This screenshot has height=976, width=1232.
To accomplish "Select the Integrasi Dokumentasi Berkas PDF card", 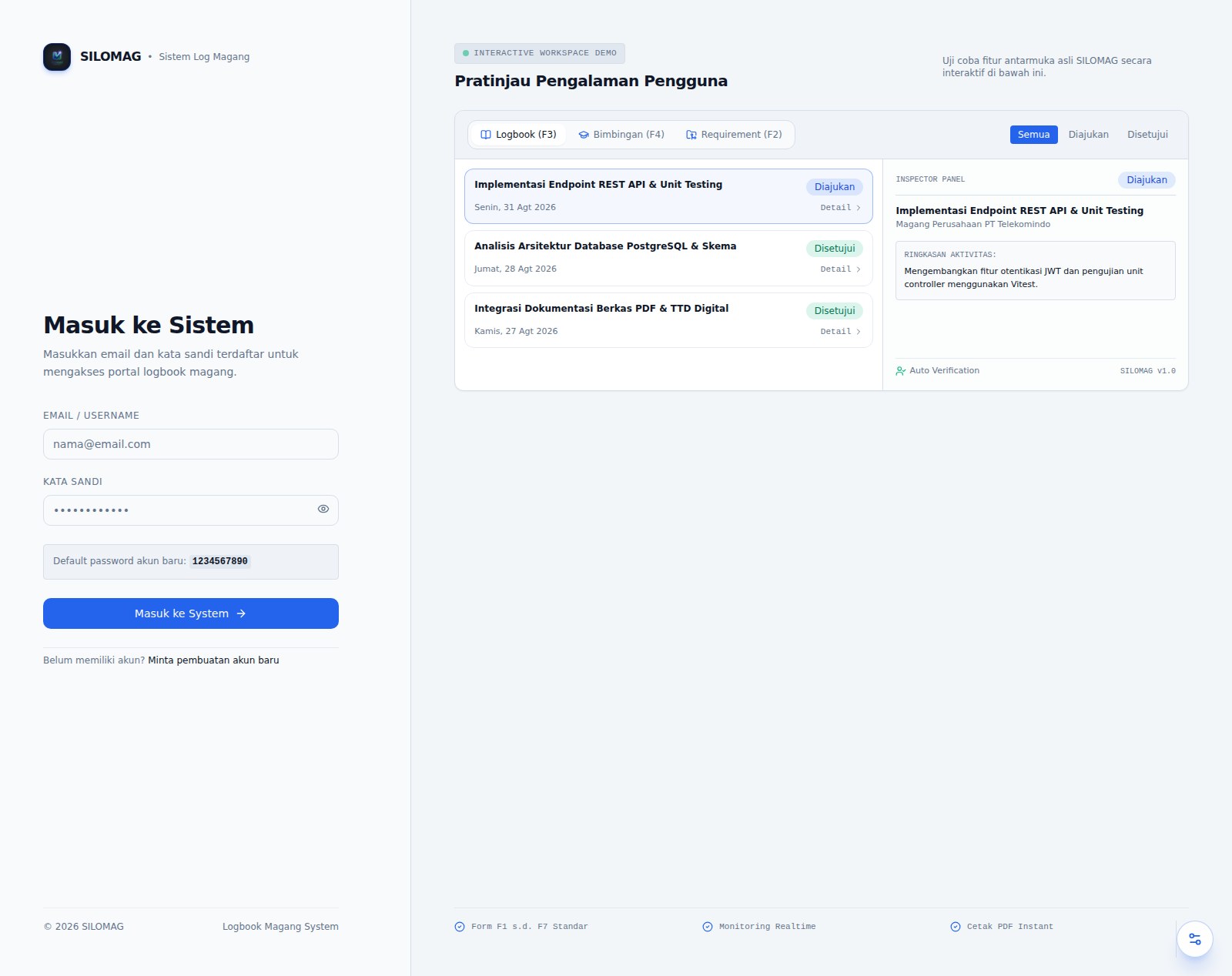I will [668, 320].
